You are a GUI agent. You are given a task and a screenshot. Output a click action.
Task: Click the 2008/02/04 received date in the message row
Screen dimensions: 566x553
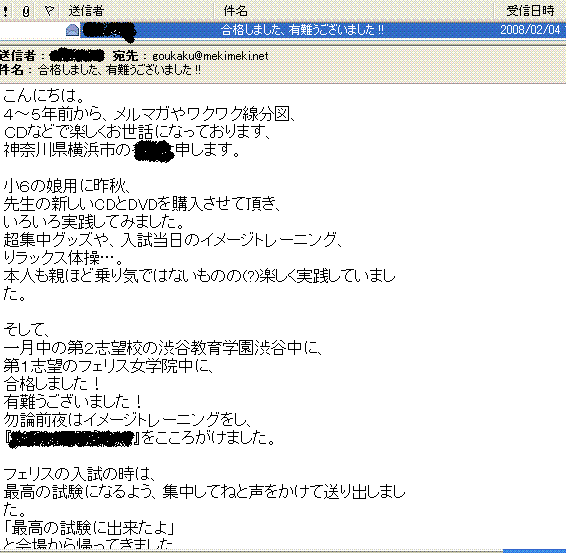point(530,30)
